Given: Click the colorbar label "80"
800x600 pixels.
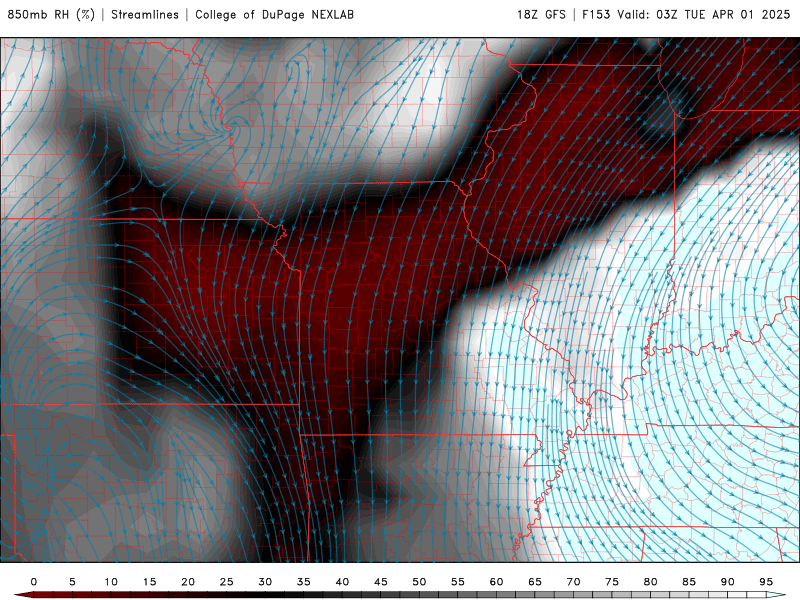Looking at the screenshot, I should click(650, 582).
